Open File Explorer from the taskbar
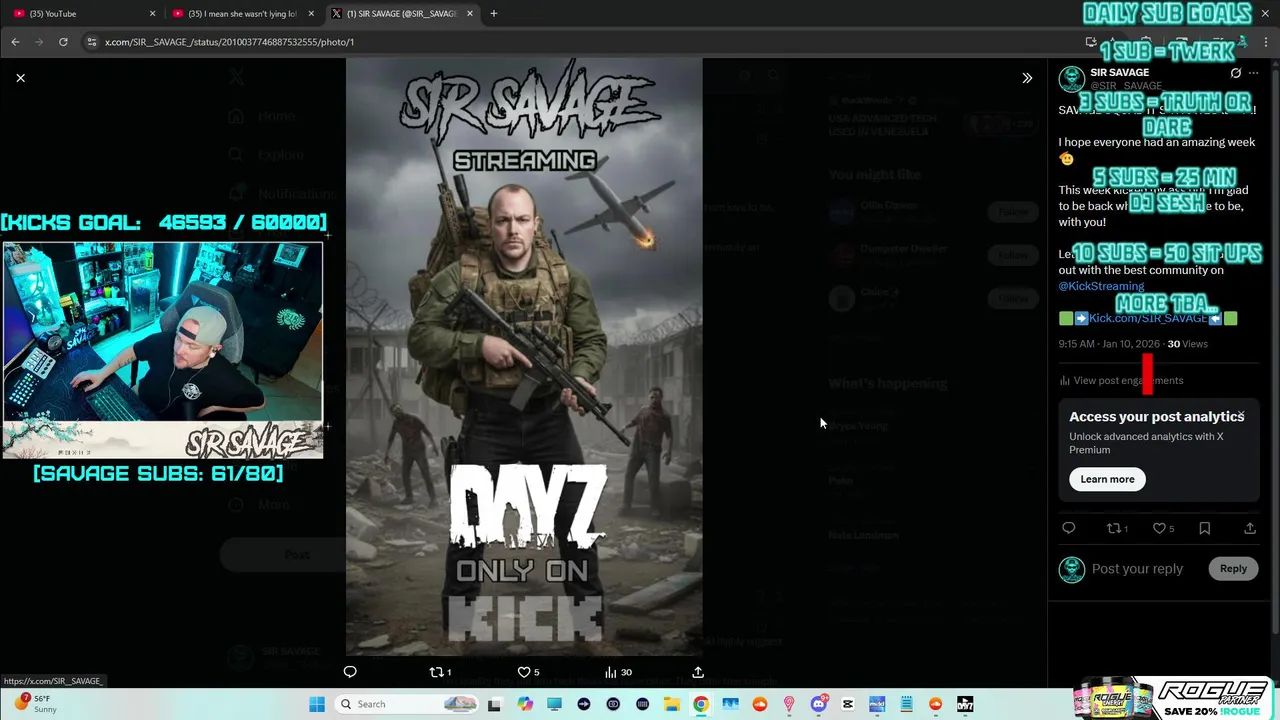 672,704
